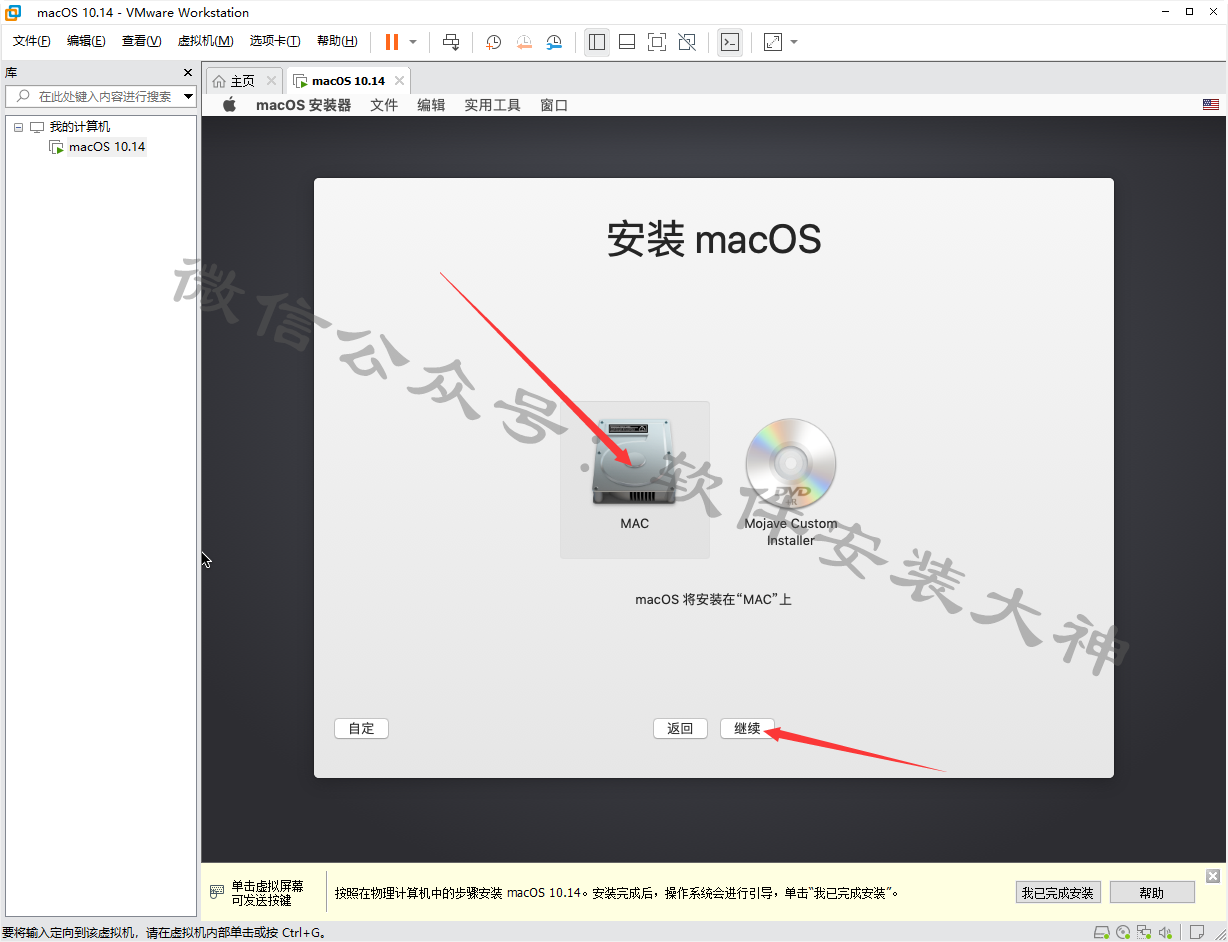Image resolution: width=1228 pixels, height=942 pixels.
Task: Close the library panel
Action: click(188, 73)
